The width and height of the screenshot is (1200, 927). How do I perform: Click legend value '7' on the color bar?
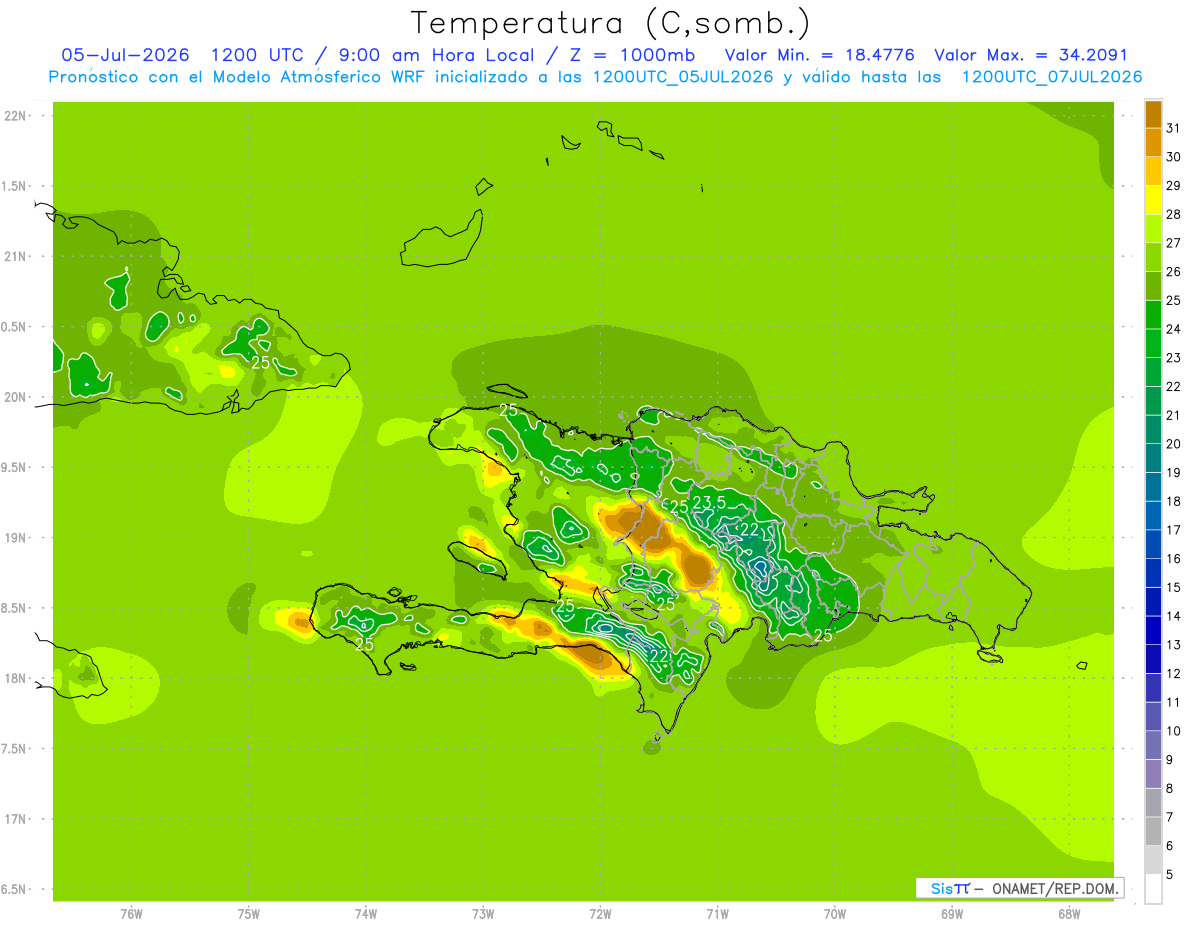(1169, 818)
